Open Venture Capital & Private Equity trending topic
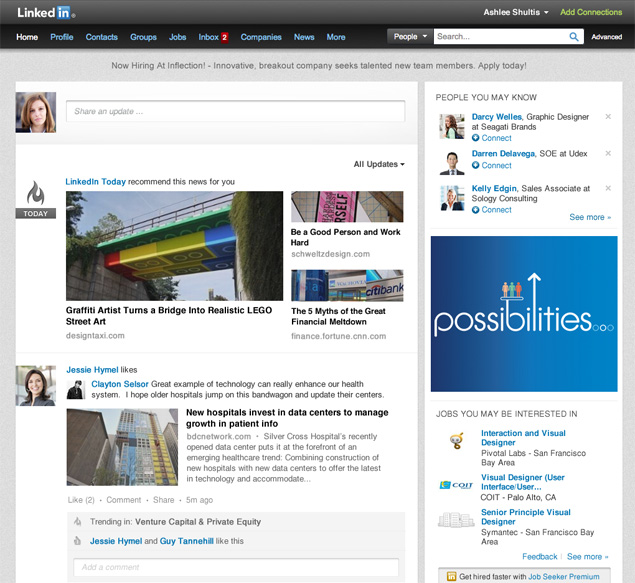This screenshot has height=583, width=635. [x=198, y=521]
